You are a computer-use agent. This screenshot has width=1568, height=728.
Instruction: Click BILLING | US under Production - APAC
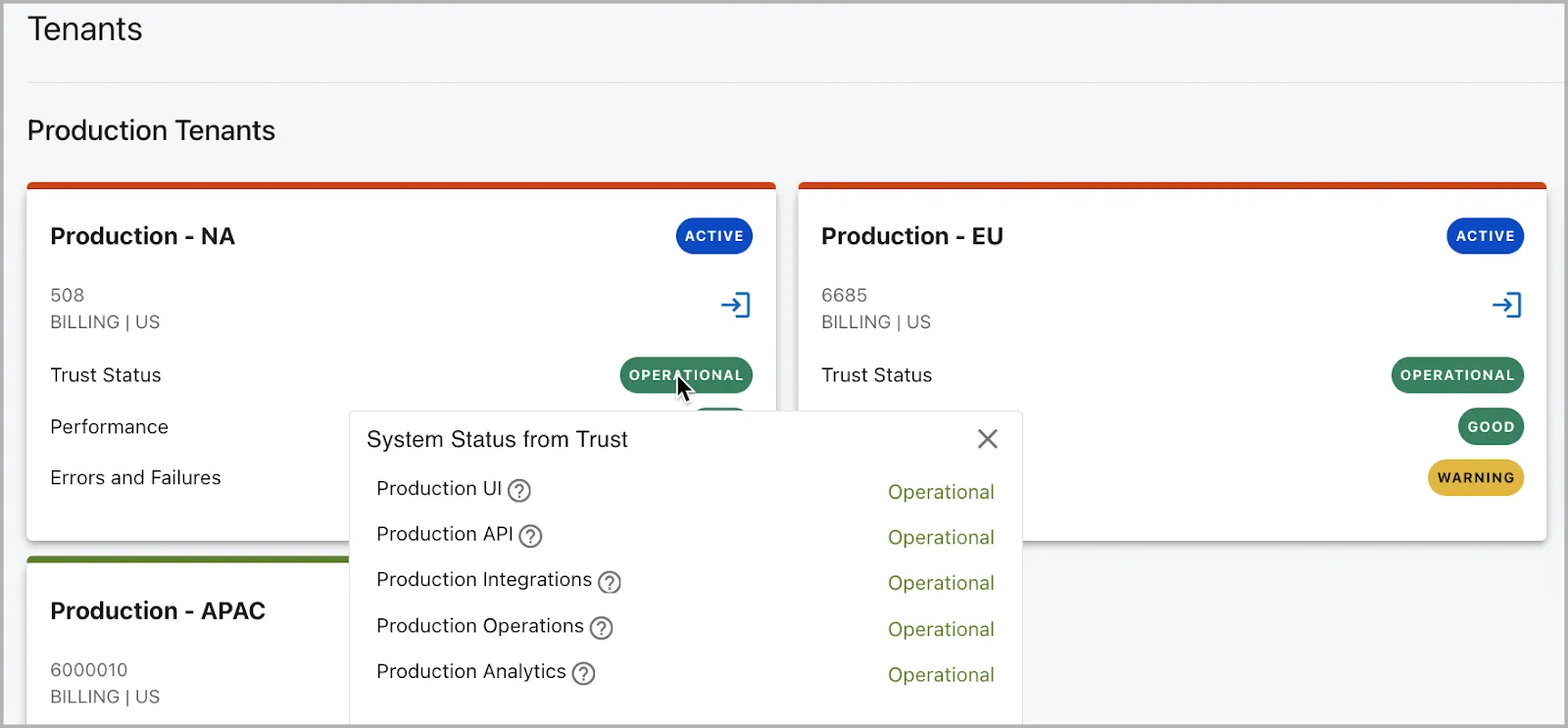105,697
